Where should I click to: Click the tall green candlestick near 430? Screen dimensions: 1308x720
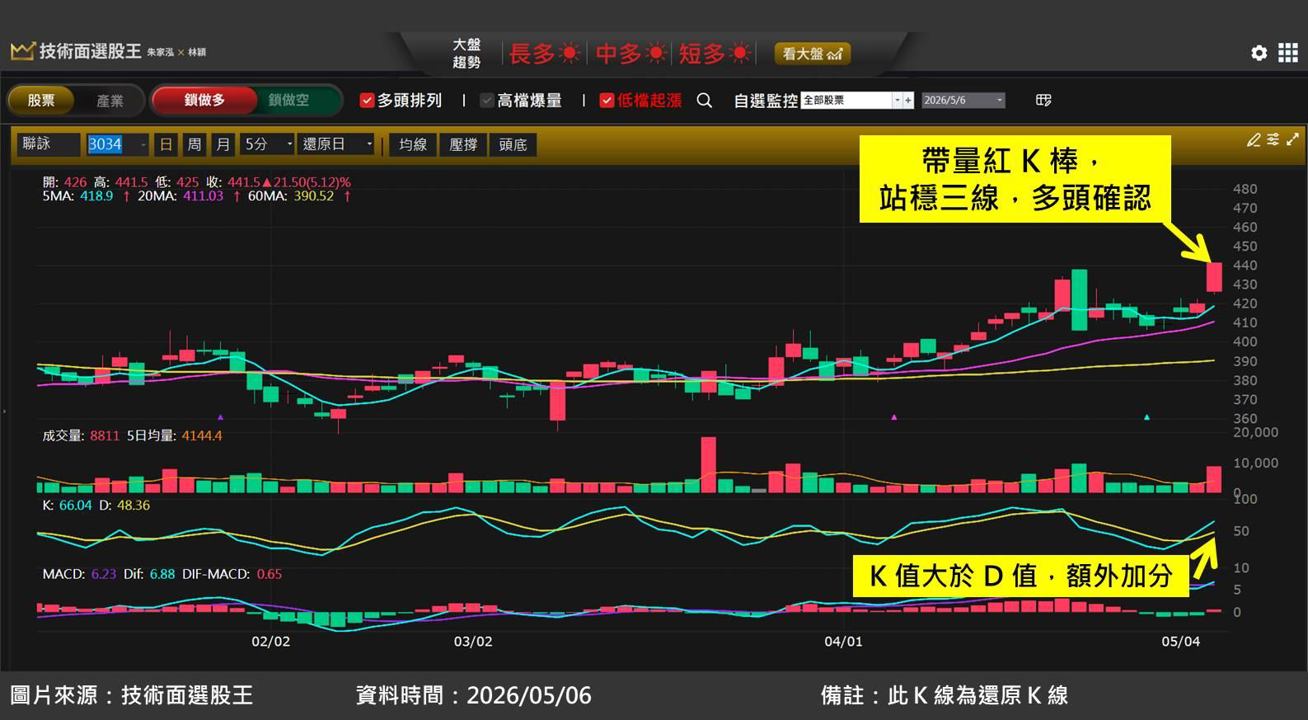click(x=1079, y=300)
